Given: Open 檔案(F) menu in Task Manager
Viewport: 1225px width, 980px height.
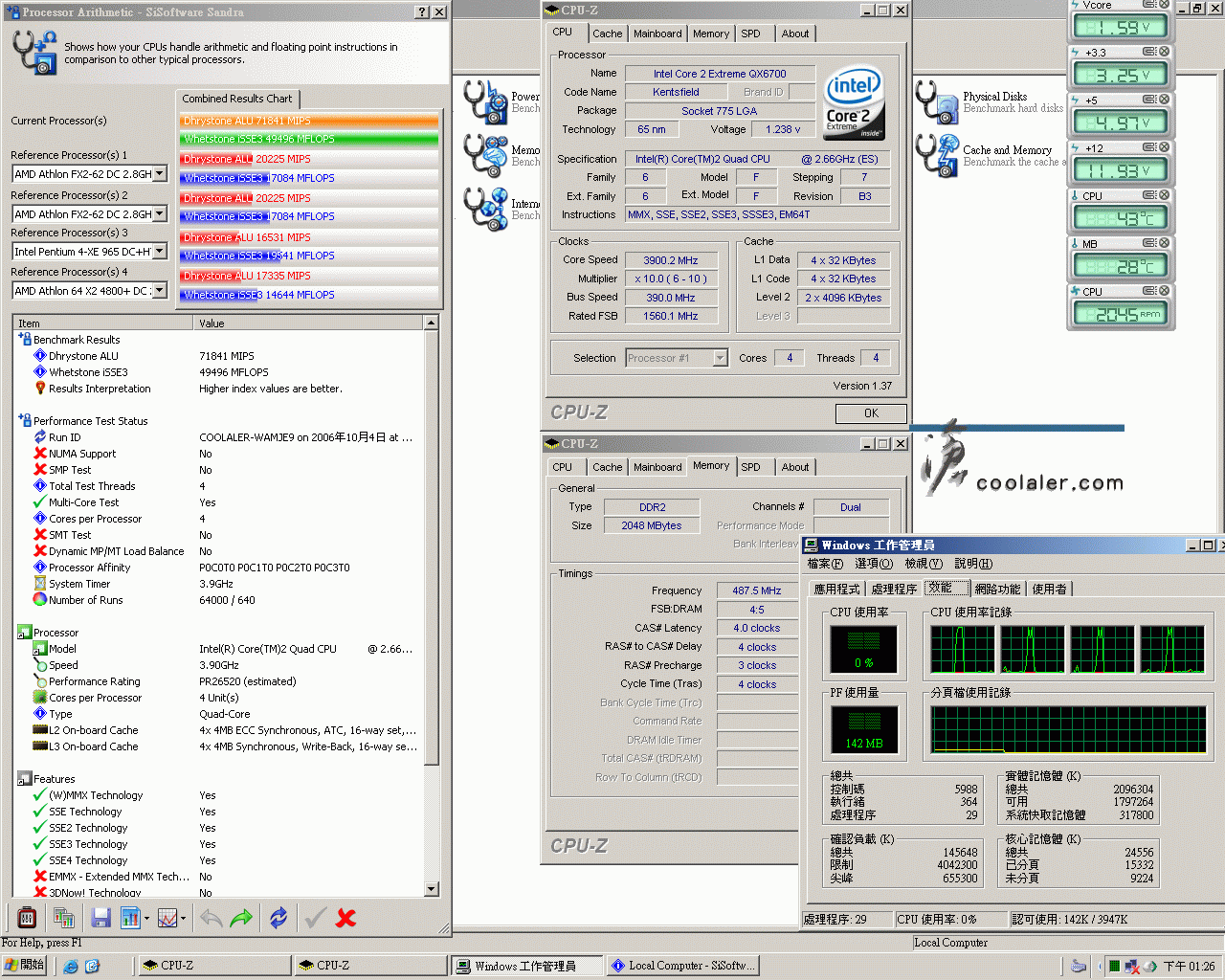Looking at the screenshot, I should [x=825, y=564].
